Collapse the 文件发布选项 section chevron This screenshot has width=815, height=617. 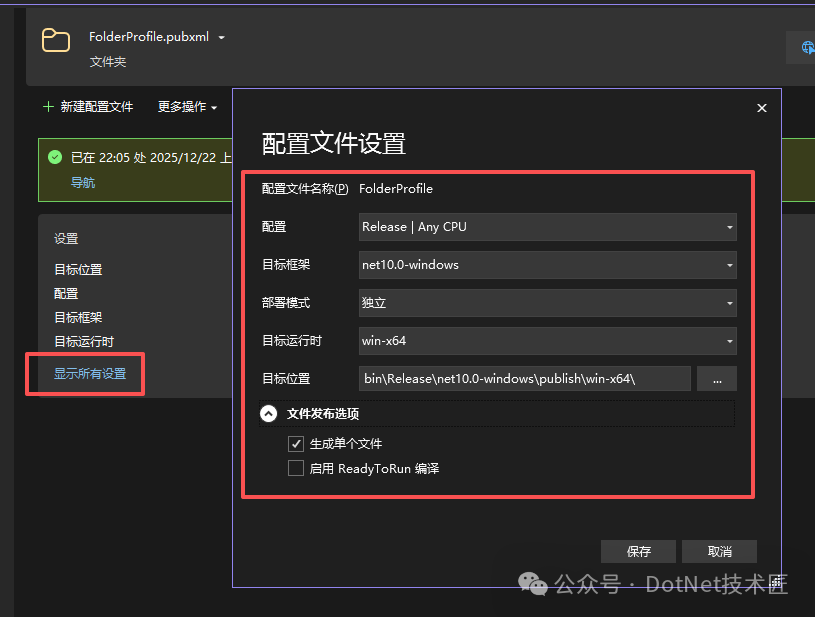[268, 412]
